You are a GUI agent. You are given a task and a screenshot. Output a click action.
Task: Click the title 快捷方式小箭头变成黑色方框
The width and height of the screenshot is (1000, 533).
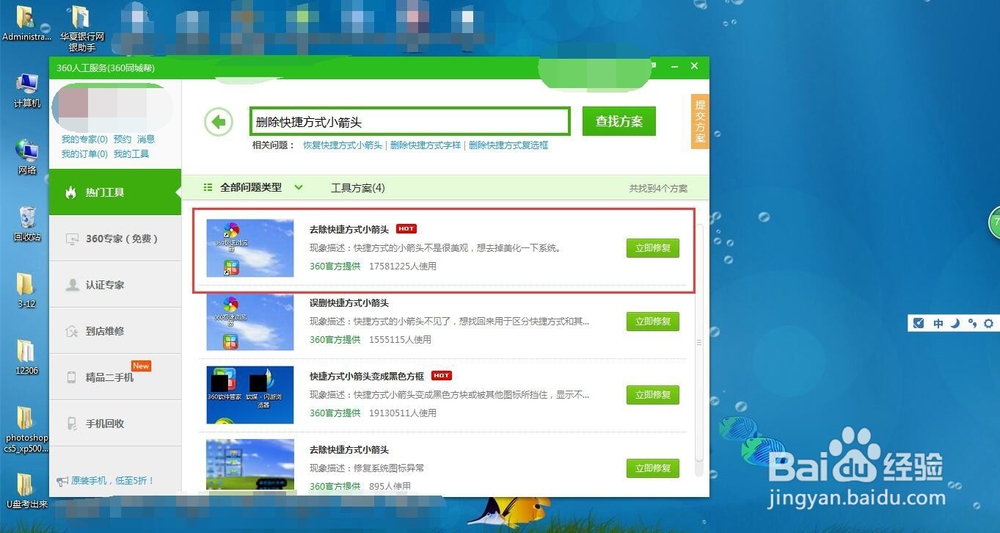pyautogui.click(x=366, y=376)
